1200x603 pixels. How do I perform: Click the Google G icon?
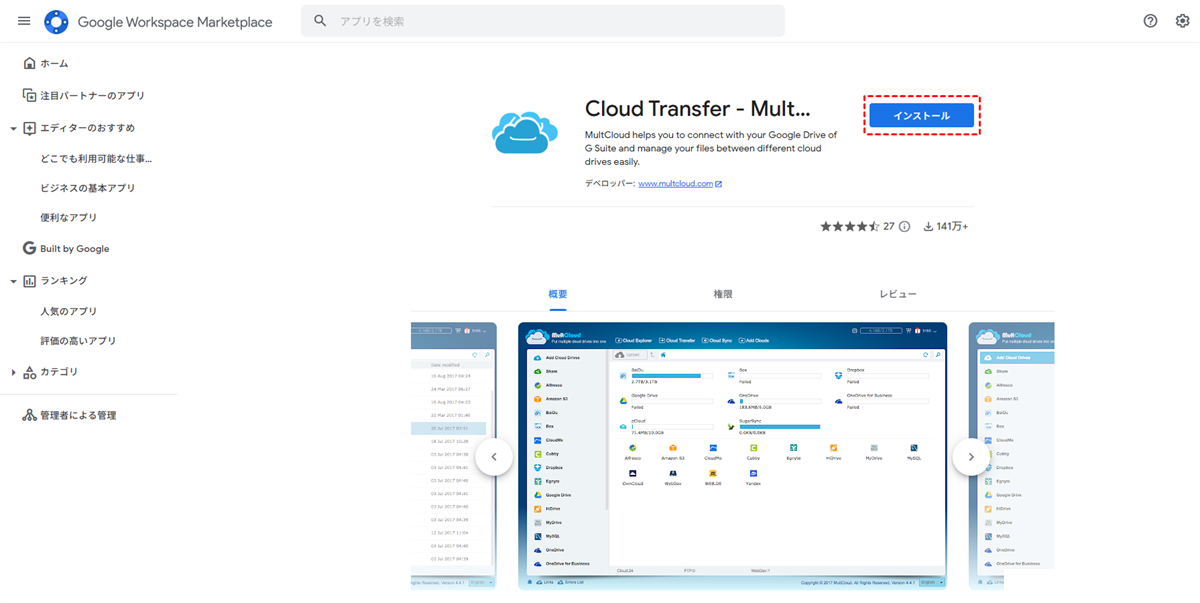coord(29,248)
